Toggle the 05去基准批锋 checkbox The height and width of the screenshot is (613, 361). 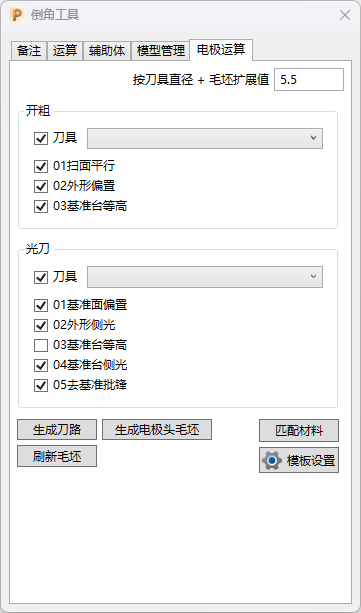click(41, 385)
